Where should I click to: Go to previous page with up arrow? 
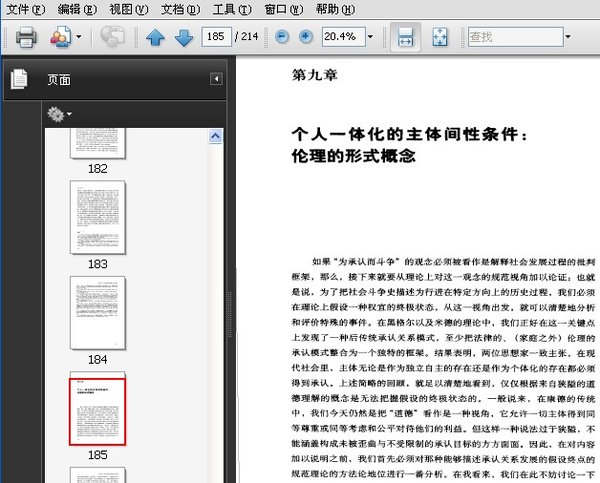tap(155, 38)
